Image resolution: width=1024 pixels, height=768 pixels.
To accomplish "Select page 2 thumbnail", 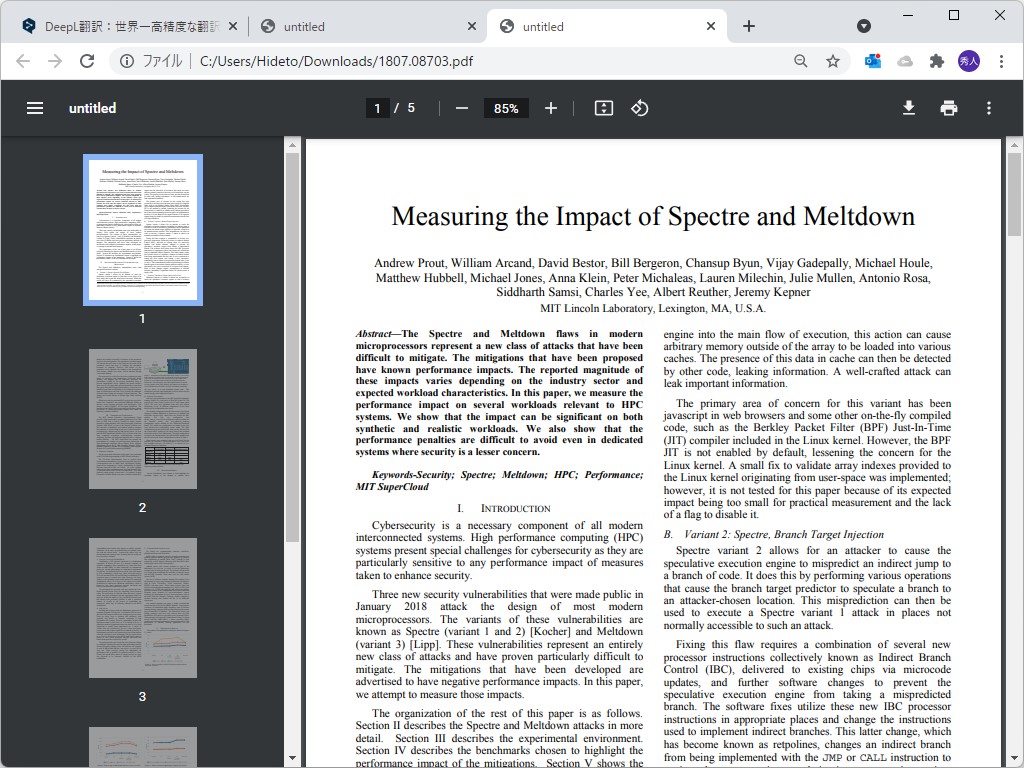I will coord(143,419).
